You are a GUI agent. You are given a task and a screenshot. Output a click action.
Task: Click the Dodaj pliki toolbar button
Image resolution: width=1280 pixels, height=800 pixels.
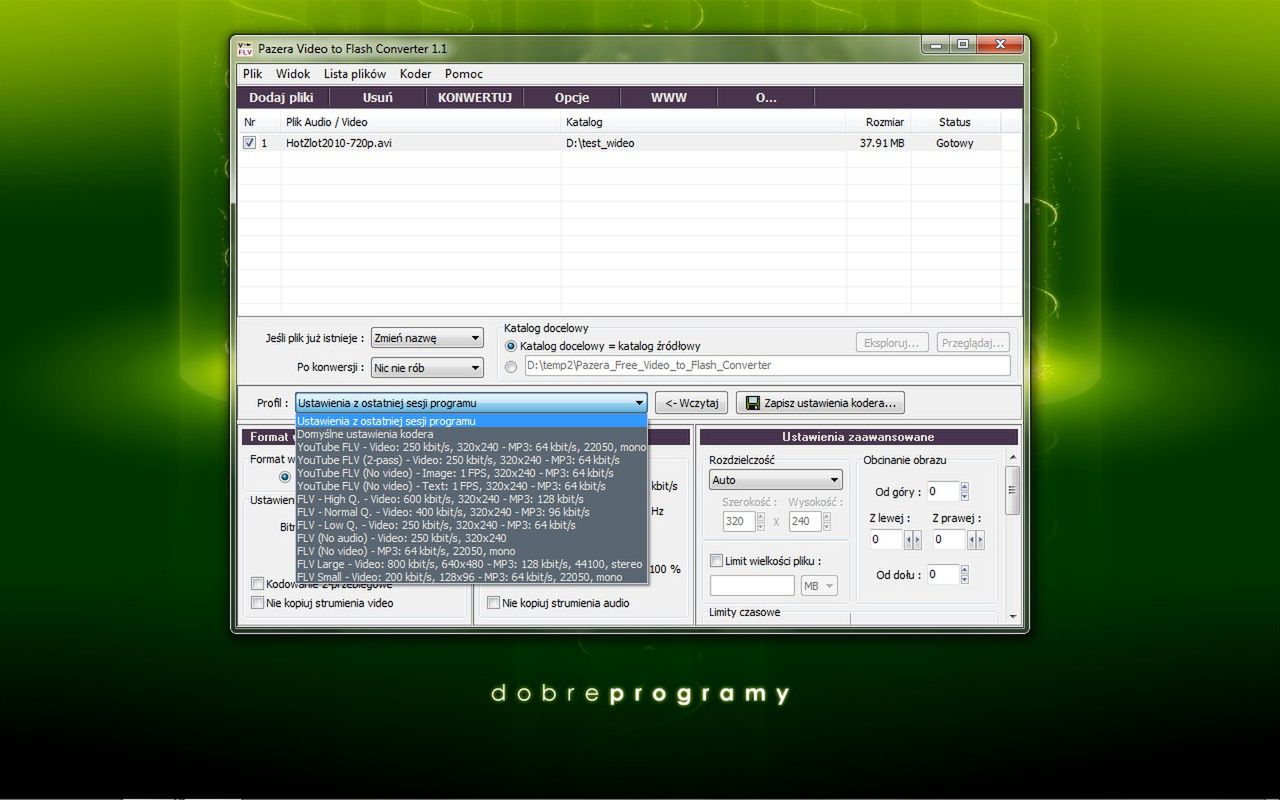pyautogui.click(x=281, y=98)
